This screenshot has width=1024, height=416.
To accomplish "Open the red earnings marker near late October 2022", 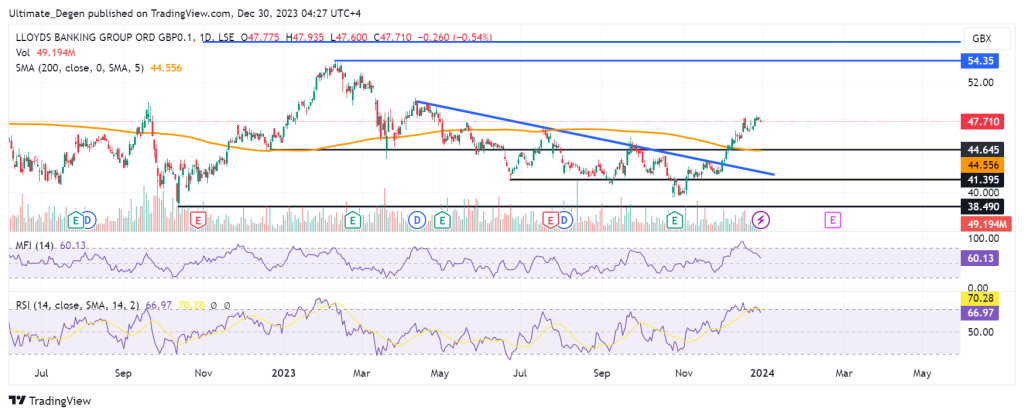I will tap(198, 220).
